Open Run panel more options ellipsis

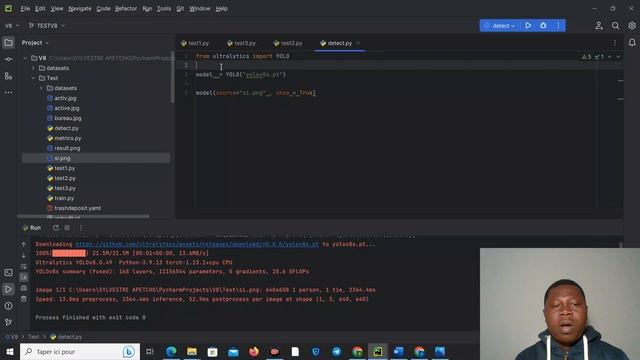81,228
